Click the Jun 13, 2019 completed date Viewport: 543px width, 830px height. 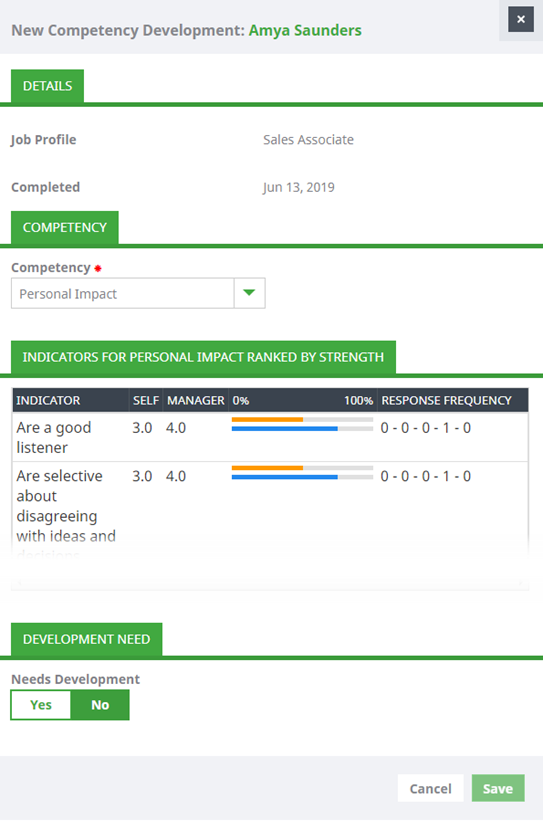[298, 187]
